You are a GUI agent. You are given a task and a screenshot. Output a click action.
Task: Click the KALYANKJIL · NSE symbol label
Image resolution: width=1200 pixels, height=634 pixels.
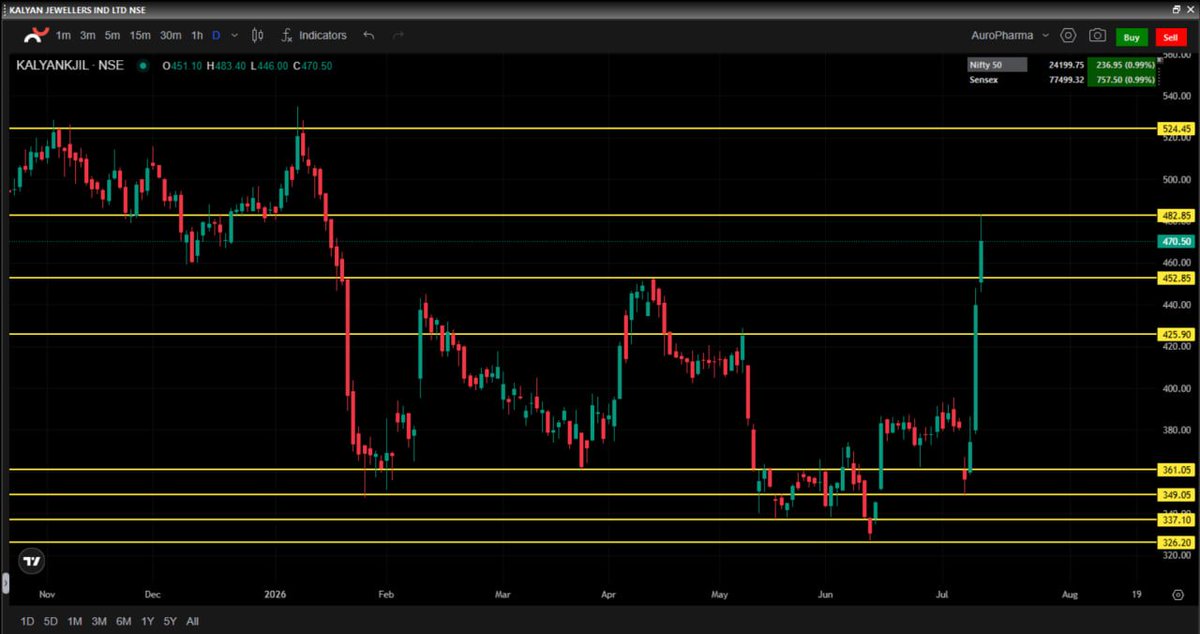click(70, 65)
